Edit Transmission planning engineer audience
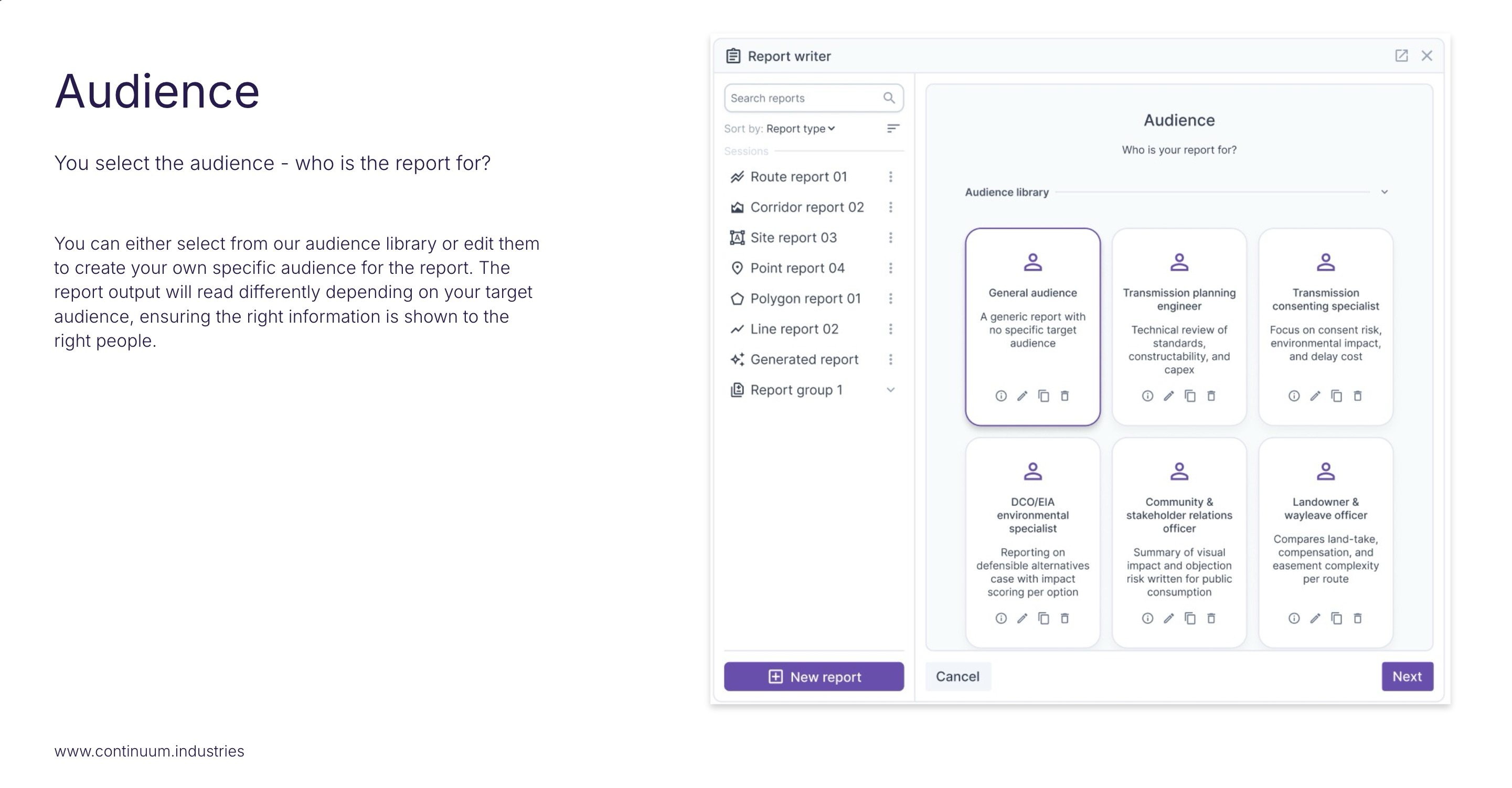This screenshot has height=788, width=1512. tap(1168, 396)
